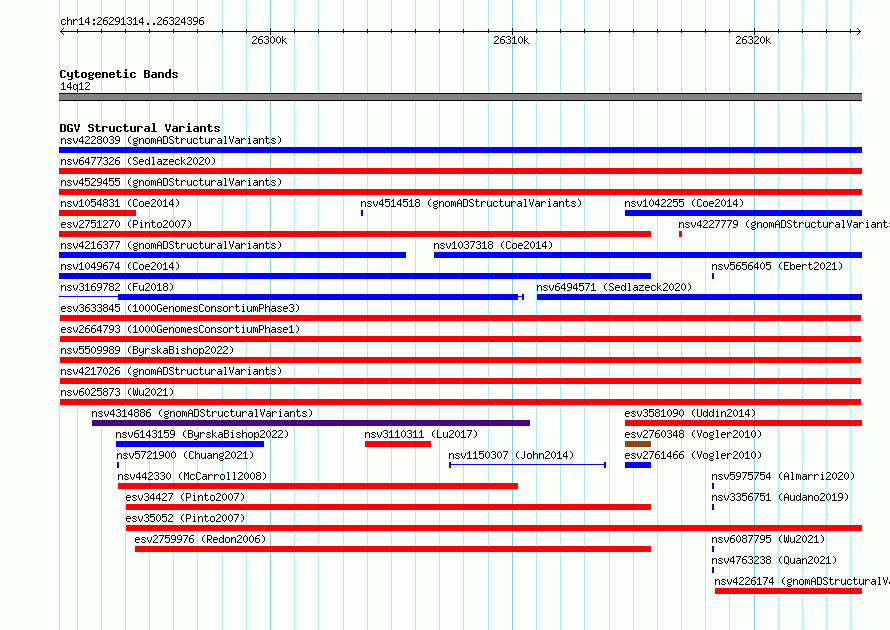Screen dimensions: 890x630
Task: Click nsv6494571 Sedlazeck2020 label
Action: [x=614, y=287]
